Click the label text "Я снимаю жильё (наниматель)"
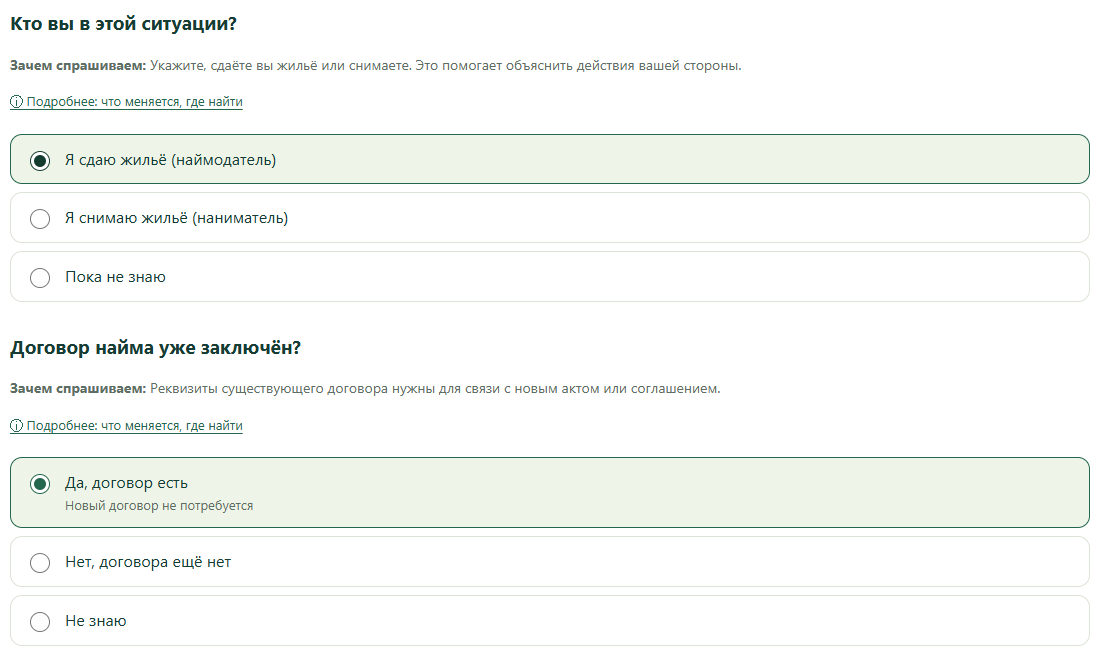 click(x=177, y=218)
